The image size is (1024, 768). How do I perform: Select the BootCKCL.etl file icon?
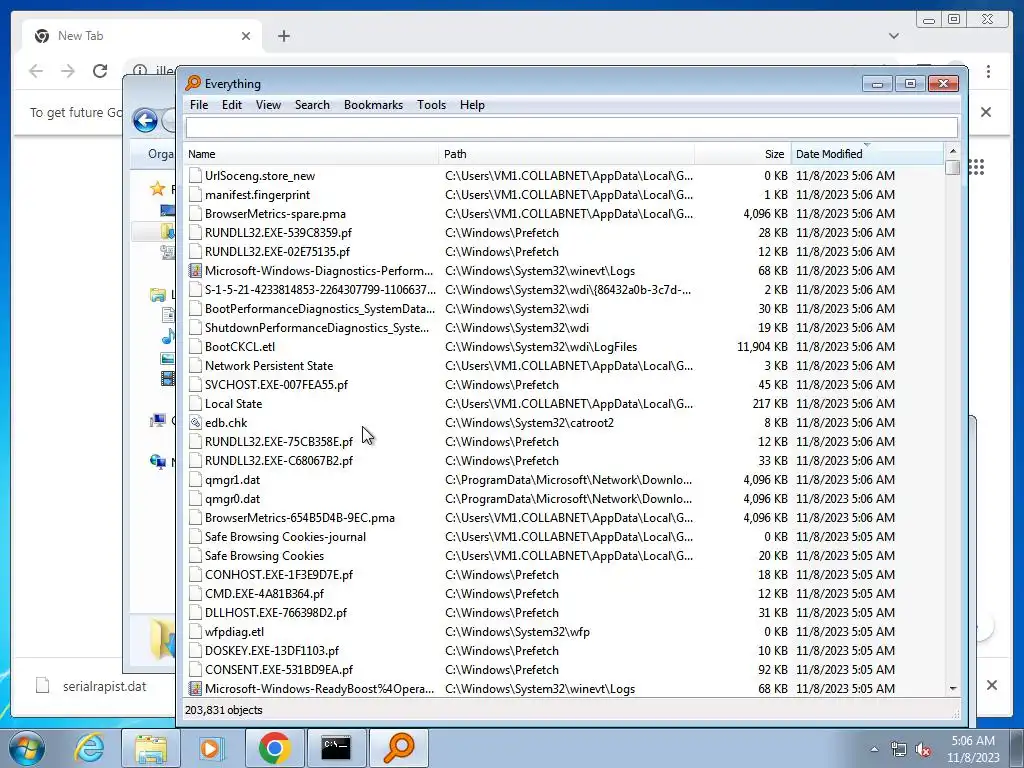coord(195,347)
